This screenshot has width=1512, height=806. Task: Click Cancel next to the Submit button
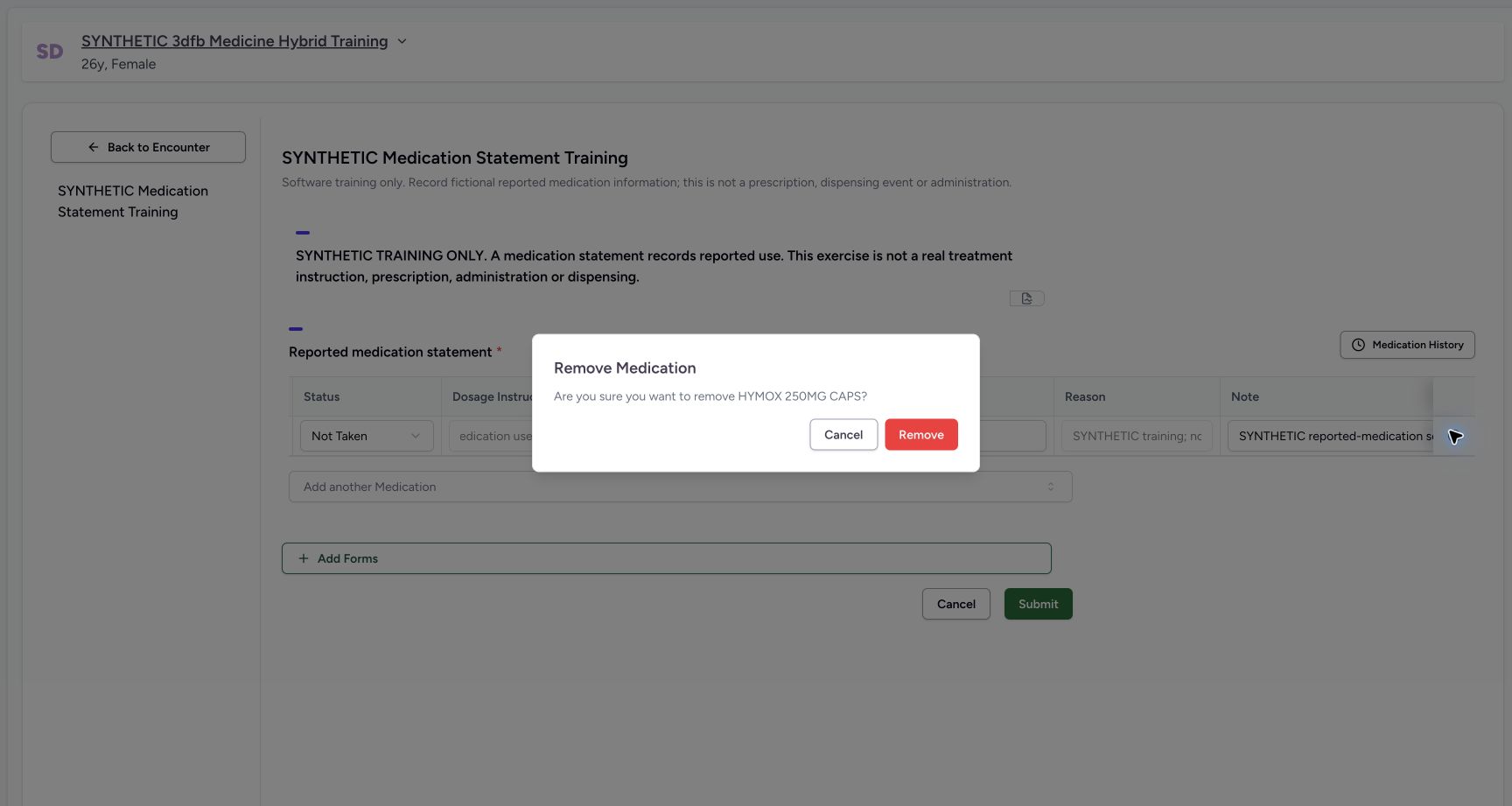[956, 604]
